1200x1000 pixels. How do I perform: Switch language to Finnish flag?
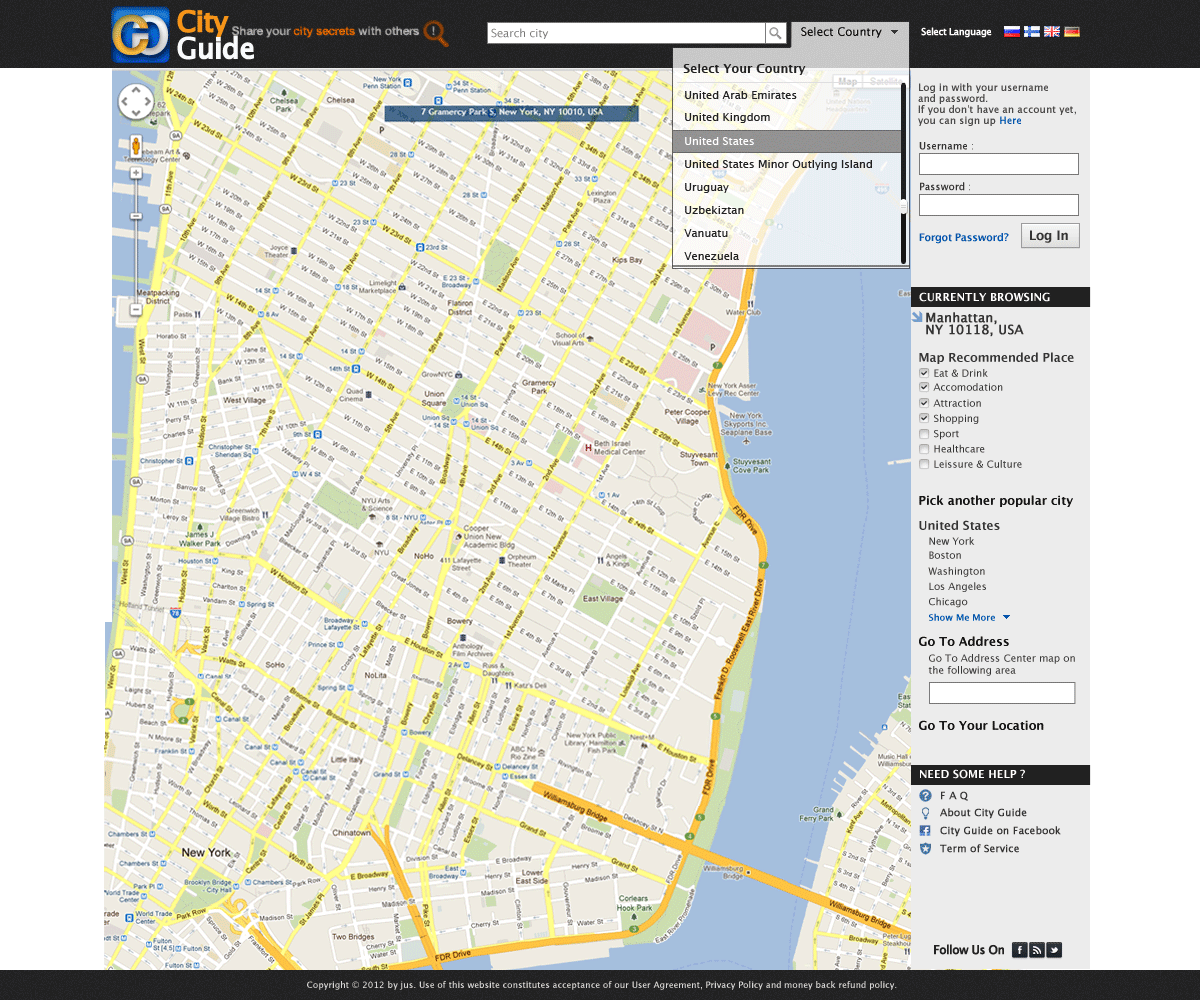click(1031, 32)
